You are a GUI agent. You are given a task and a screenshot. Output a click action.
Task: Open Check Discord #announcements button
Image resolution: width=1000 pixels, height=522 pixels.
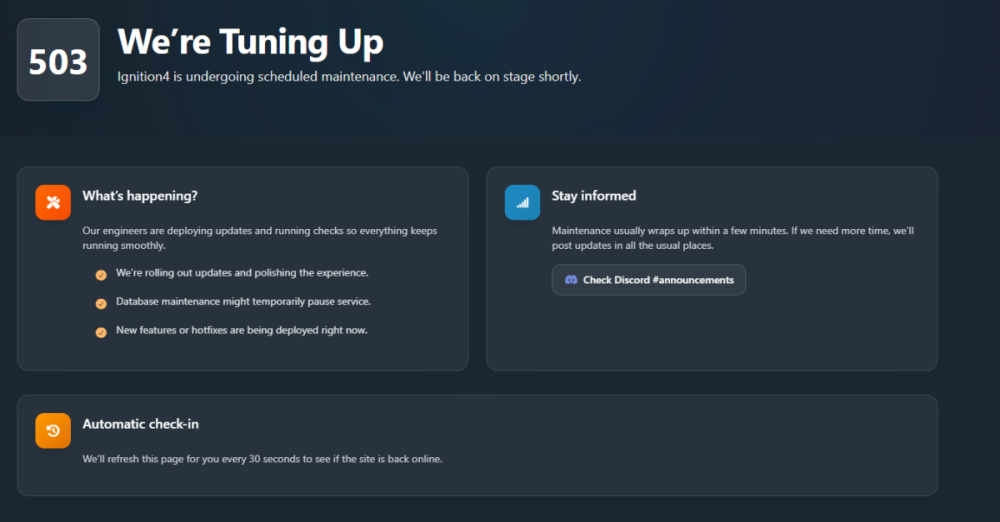click(649, 280)
